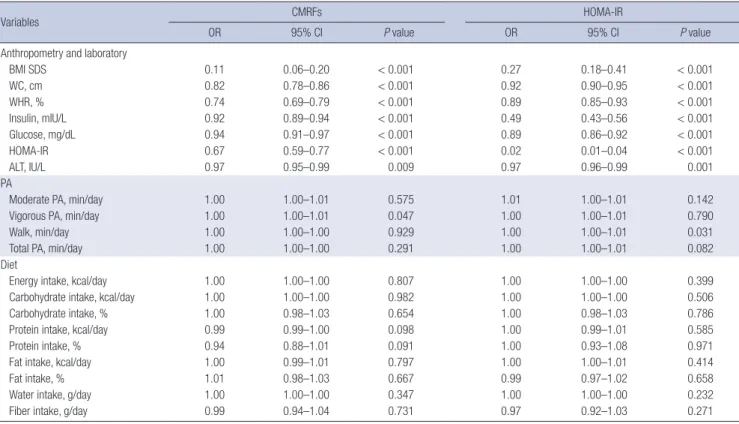Image resolution: width=739 pixels, height=424 pixels.
Task: Select BMI SDS HOMA-IR CI 0.18–0.41
Action: pyautogui.click(x=604, y=70)
